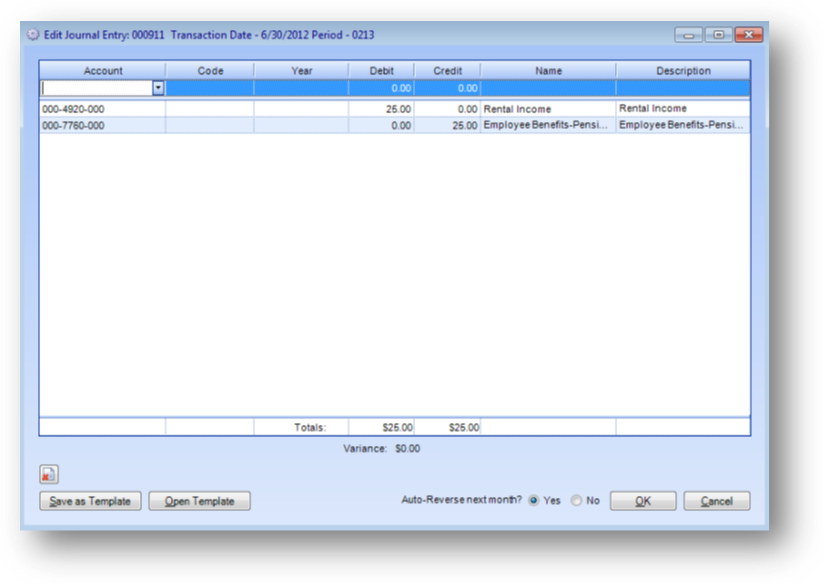Click Employee Benefits-Pensi... in Description column
The image size is (824, 584).
[681, 125]
